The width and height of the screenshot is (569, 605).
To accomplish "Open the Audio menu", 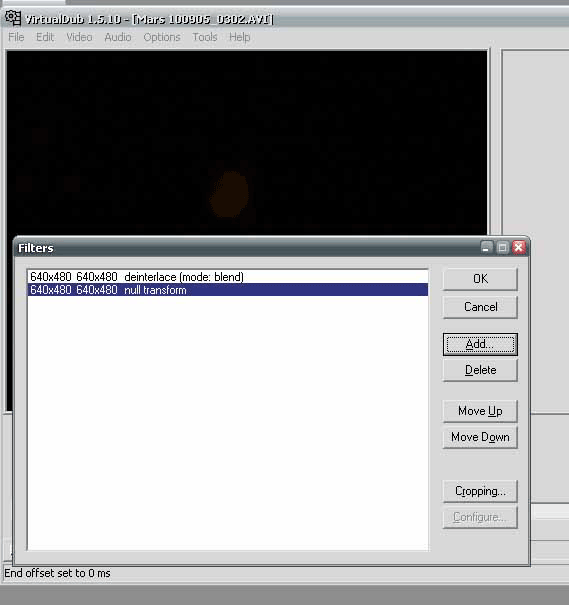I will pyautogui.click(x=118, y=37).
